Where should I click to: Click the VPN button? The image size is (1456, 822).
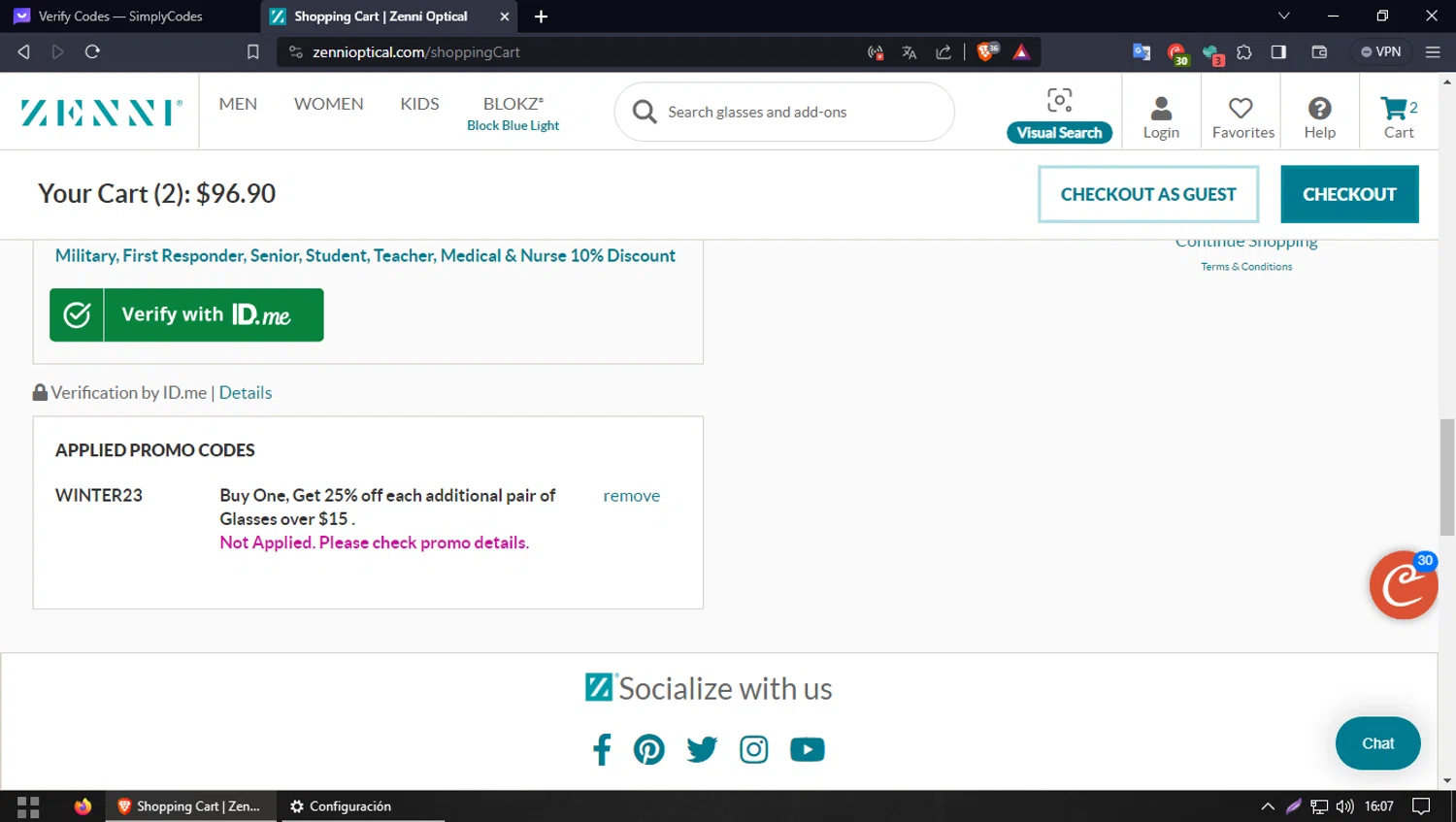[x=1381, y=52]
